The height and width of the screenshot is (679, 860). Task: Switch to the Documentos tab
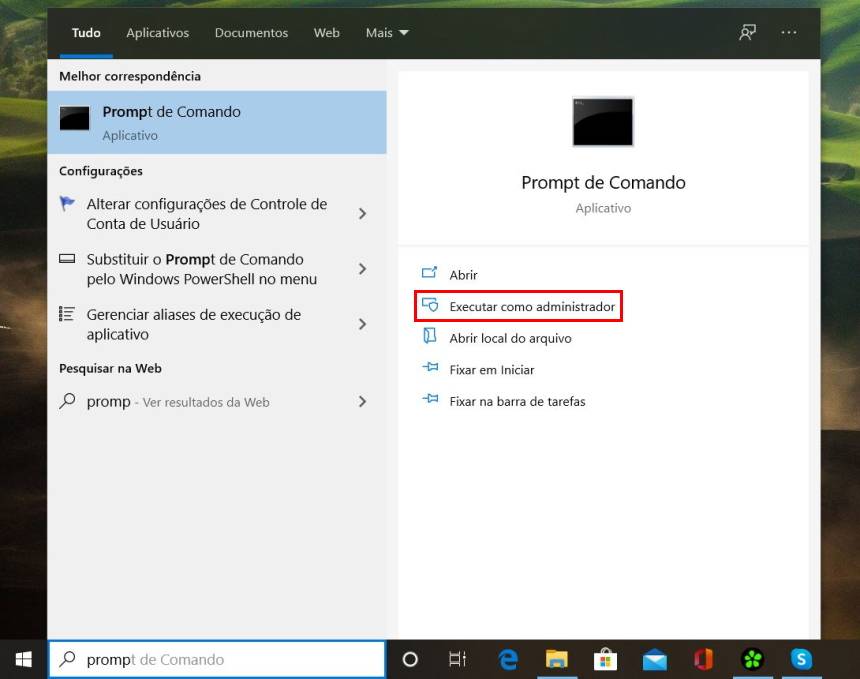tap(251, 33)
